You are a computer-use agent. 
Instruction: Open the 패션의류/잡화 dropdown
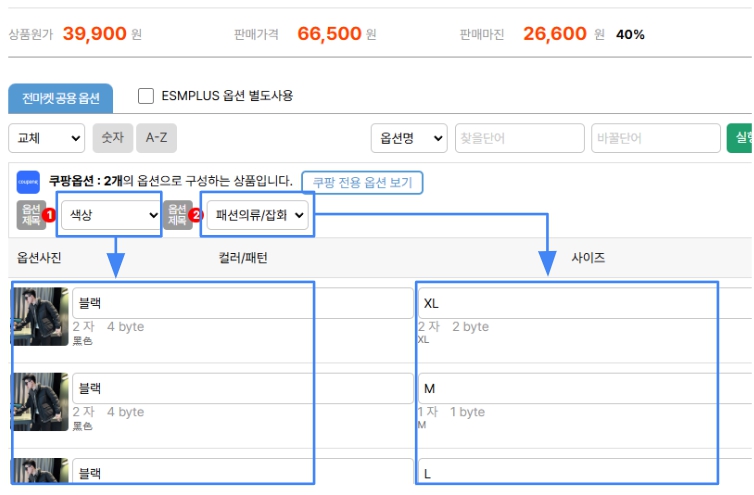coord(259,214)
